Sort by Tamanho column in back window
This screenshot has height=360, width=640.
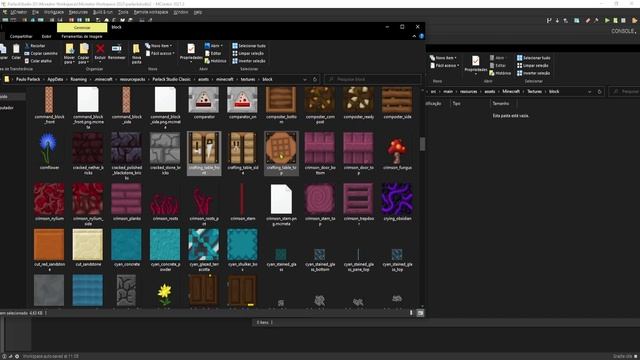pos(500,104)
